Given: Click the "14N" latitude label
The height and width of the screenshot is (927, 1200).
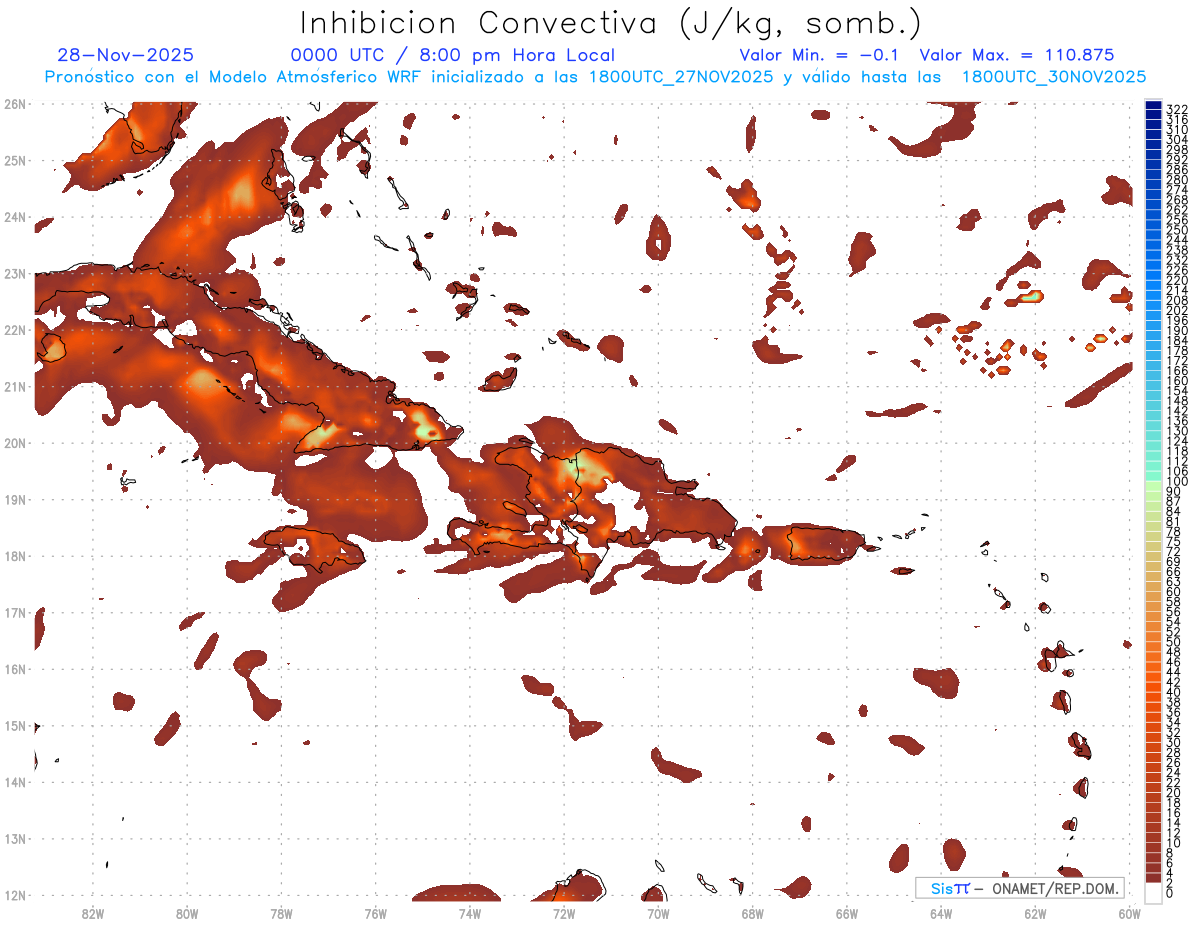Looking at the screenshot, I should coord(15,782).
